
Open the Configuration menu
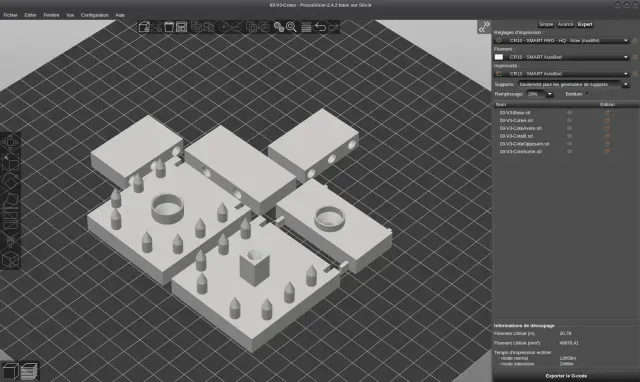(x=95, y=15)
